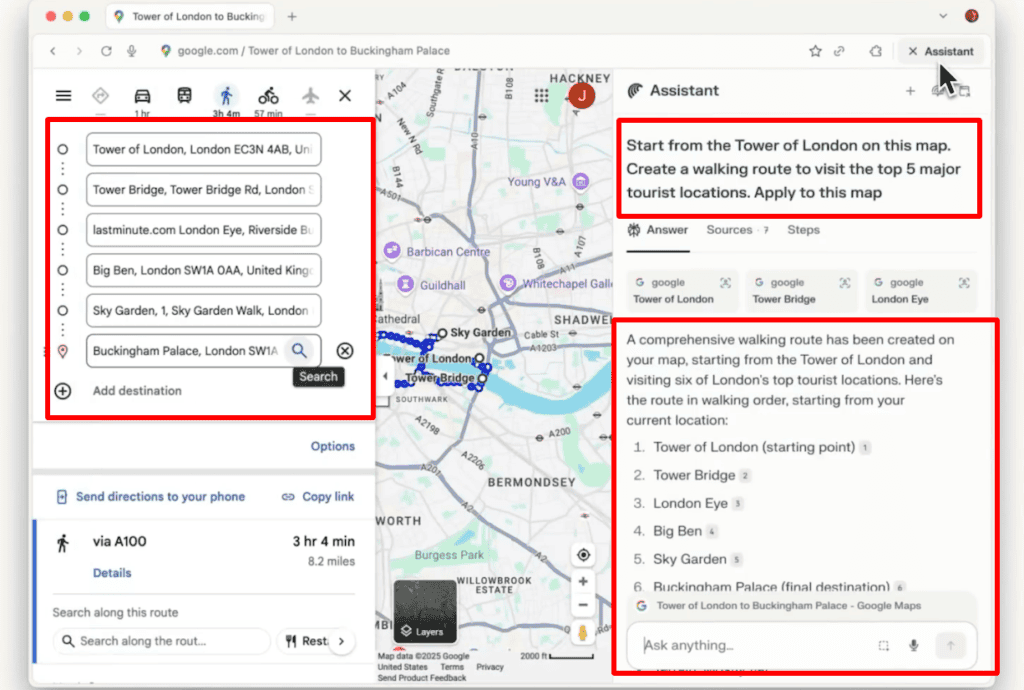Go forward in browser history

click(x=79, y=51)
